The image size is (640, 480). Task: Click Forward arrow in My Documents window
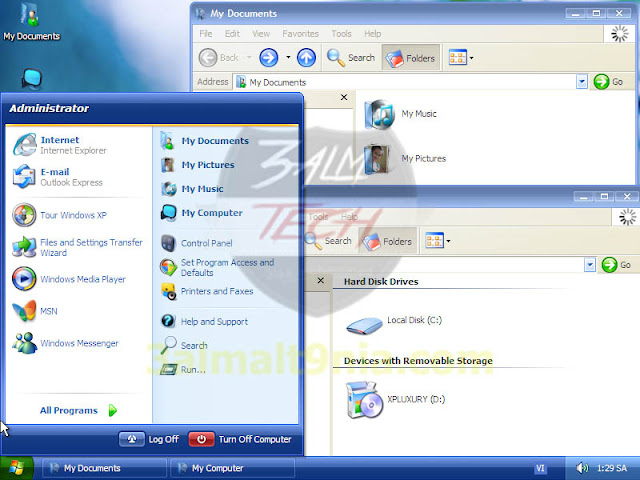coord(269,58)
